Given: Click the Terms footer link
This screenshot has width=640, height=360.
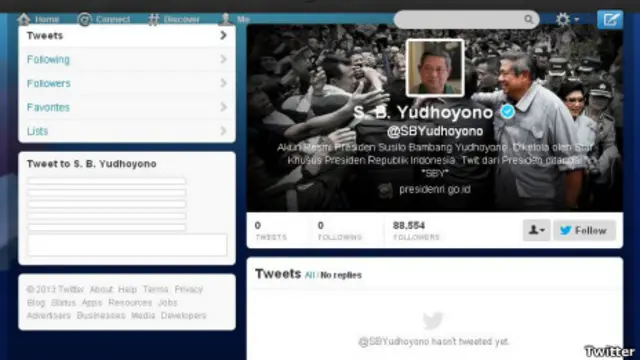Looking at the screenshot, I should point(156,289).
